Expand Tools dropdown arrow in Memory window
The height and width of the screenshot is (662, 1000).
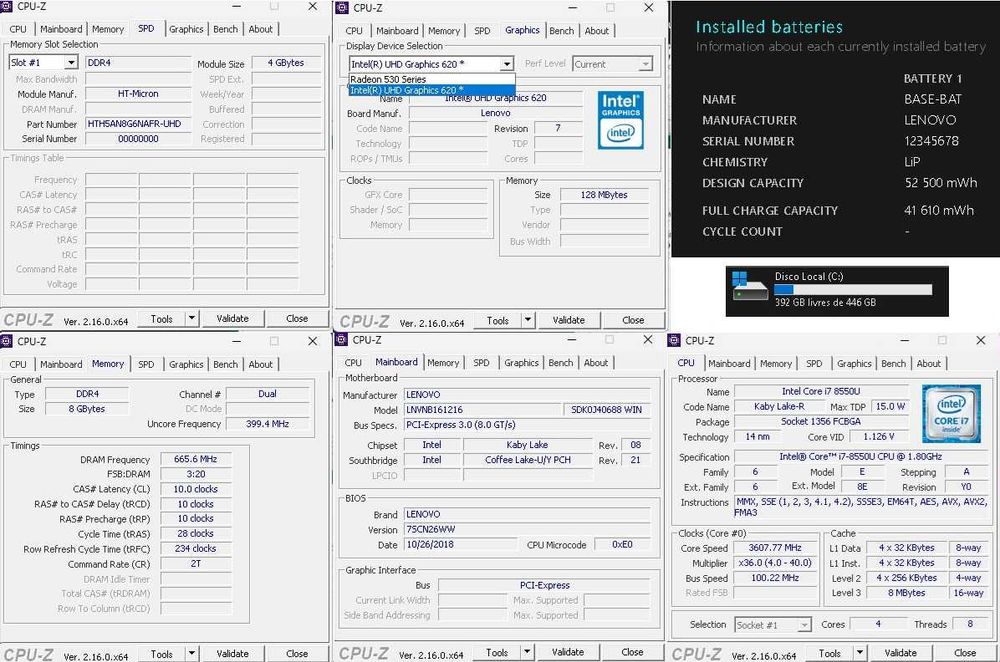pyautogui.click(x=191, y=653)
